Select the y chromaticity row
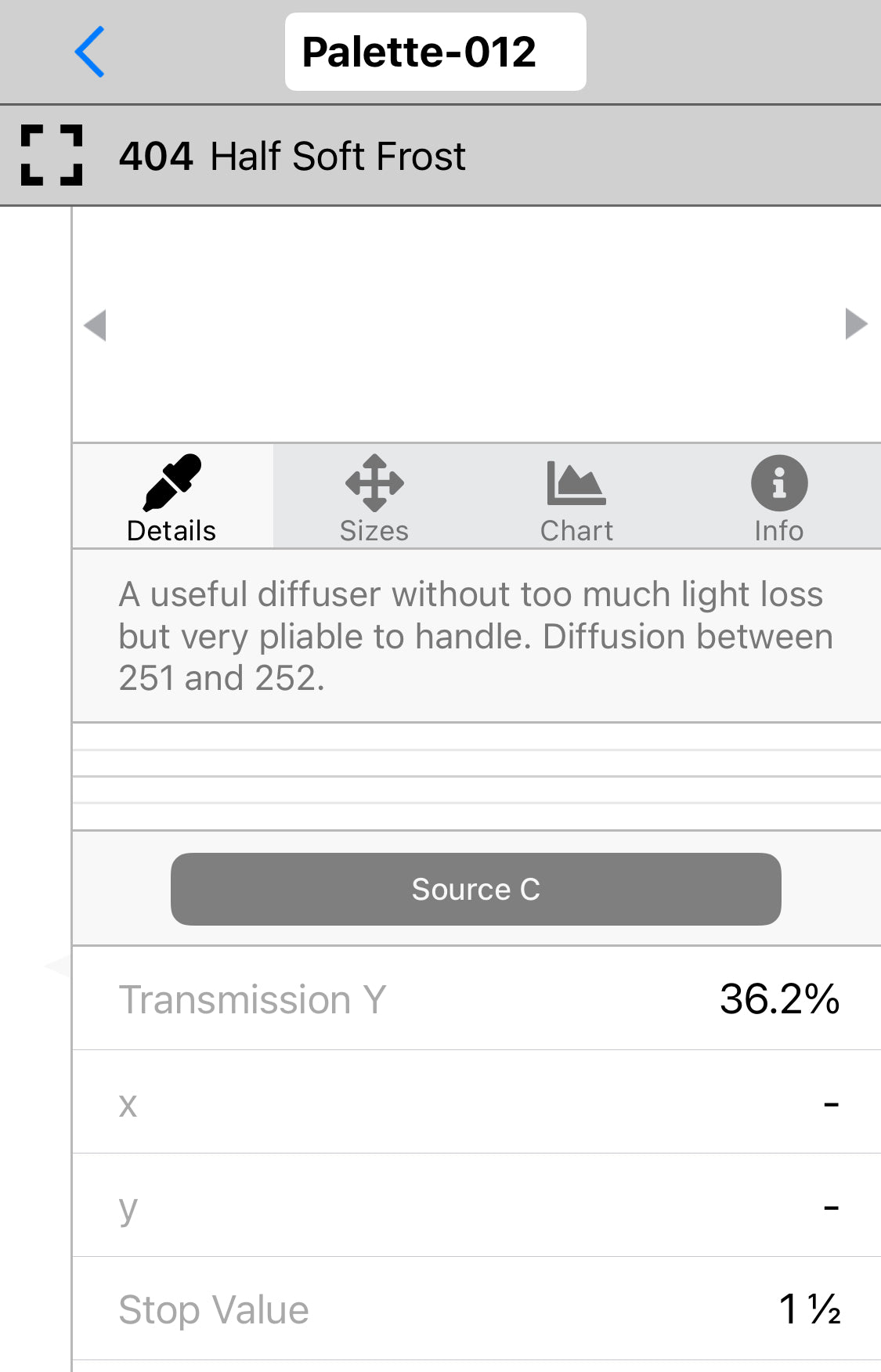 pyautogui.click(x=476, y=1206)
